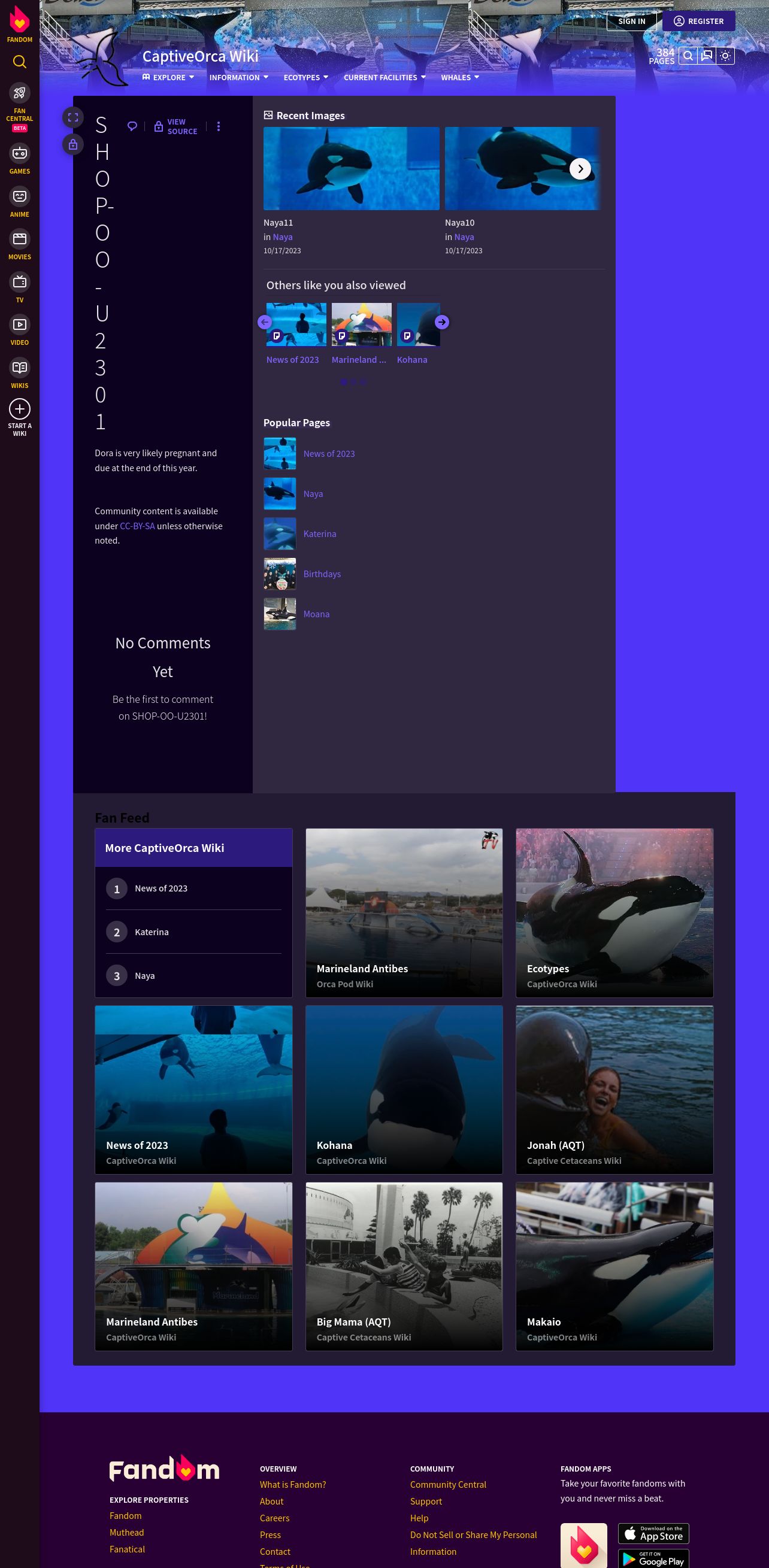The height and width of the screenshot is (1568, 769).
Task: Open the Ecotypes Fan Feed card
Action: point(614,912)
